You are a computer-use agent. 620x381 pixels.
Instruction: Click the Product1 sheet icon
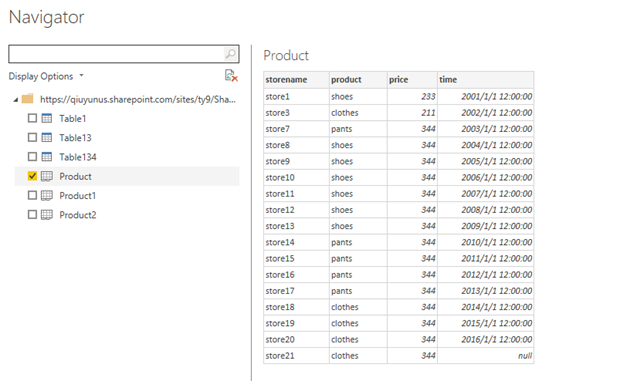point(47,196)
